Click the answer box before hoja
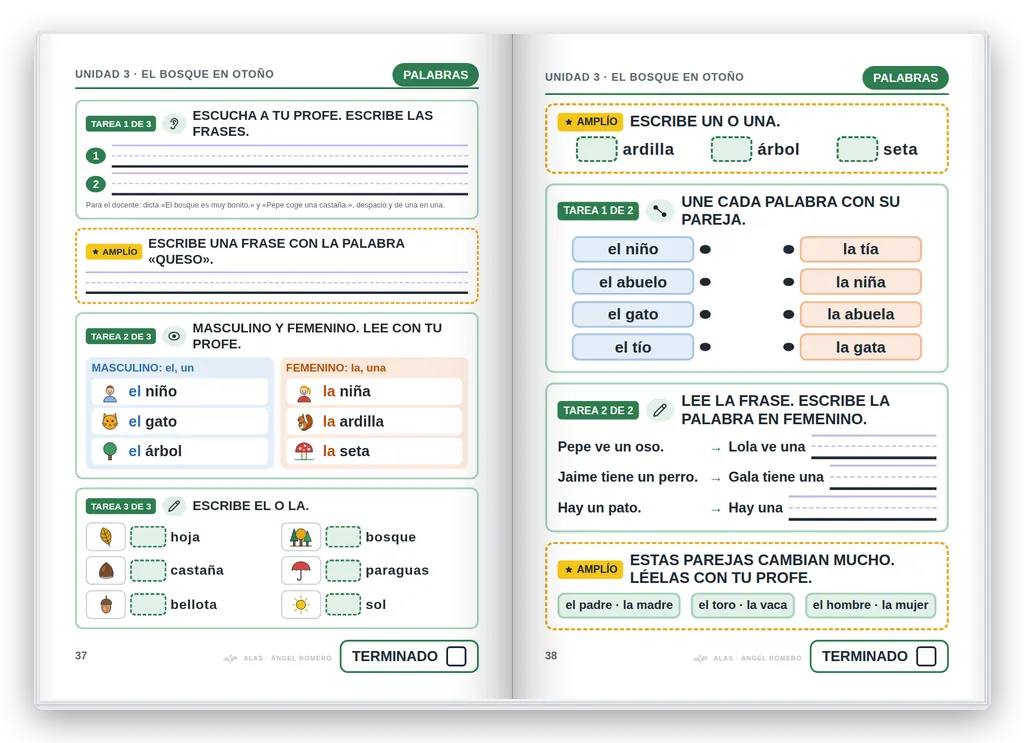Viewport: 1024px width, 743px height. (148, 537)
